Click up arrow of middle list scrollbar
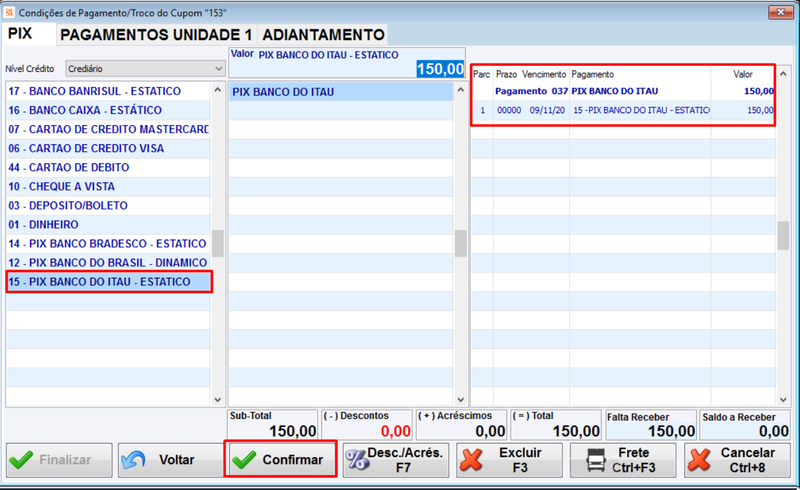The width and height of the screenshot is (800, 490). pyautogui.click(x=461, y=90)
